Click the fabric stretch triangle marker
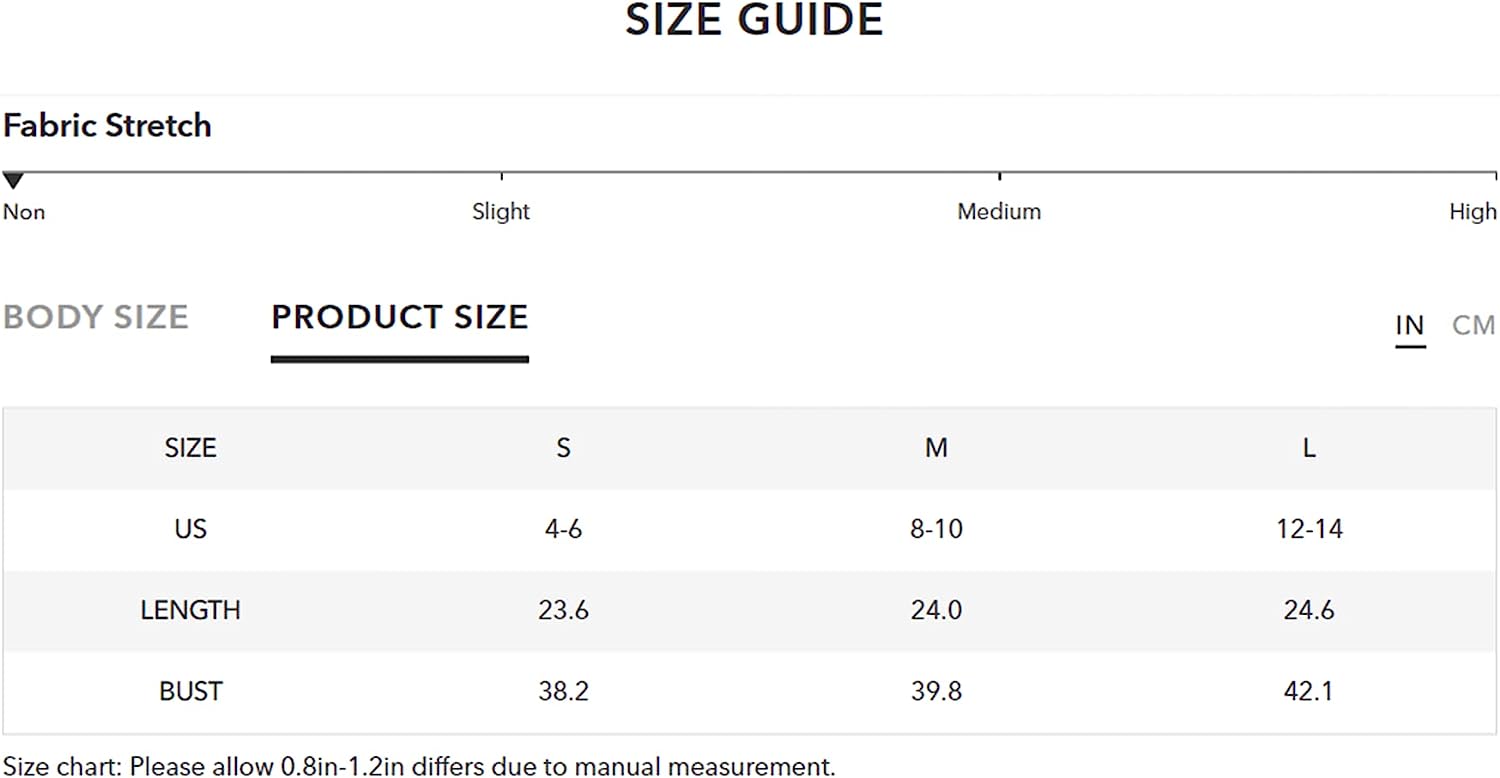Image resolution: width=1500 pixels, height=778 pixels. (x=13, y=181)
